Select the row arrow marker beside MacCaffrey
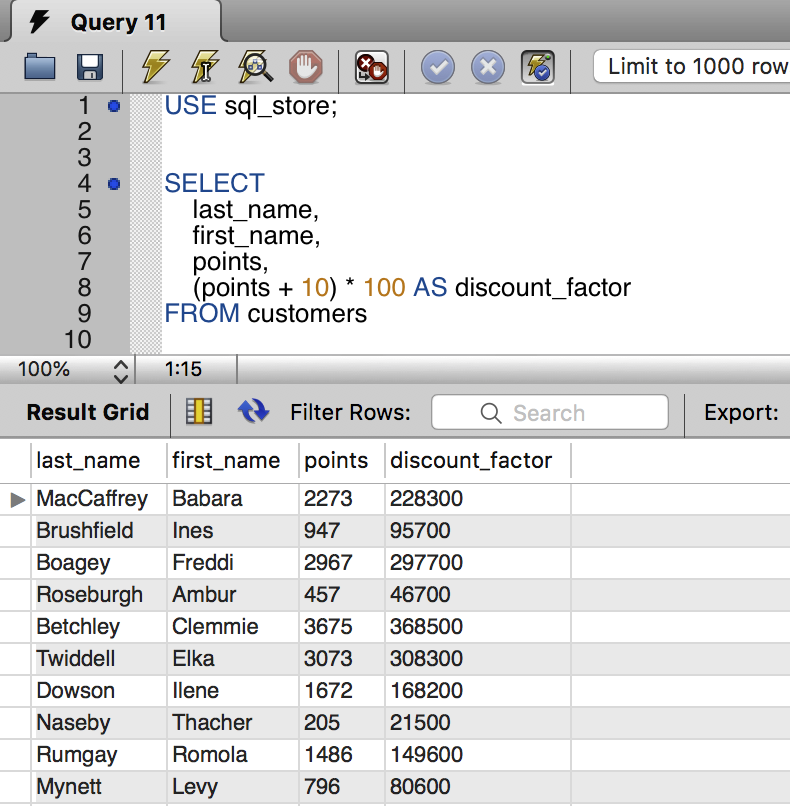790x806 pixels. tap(17, 499)
